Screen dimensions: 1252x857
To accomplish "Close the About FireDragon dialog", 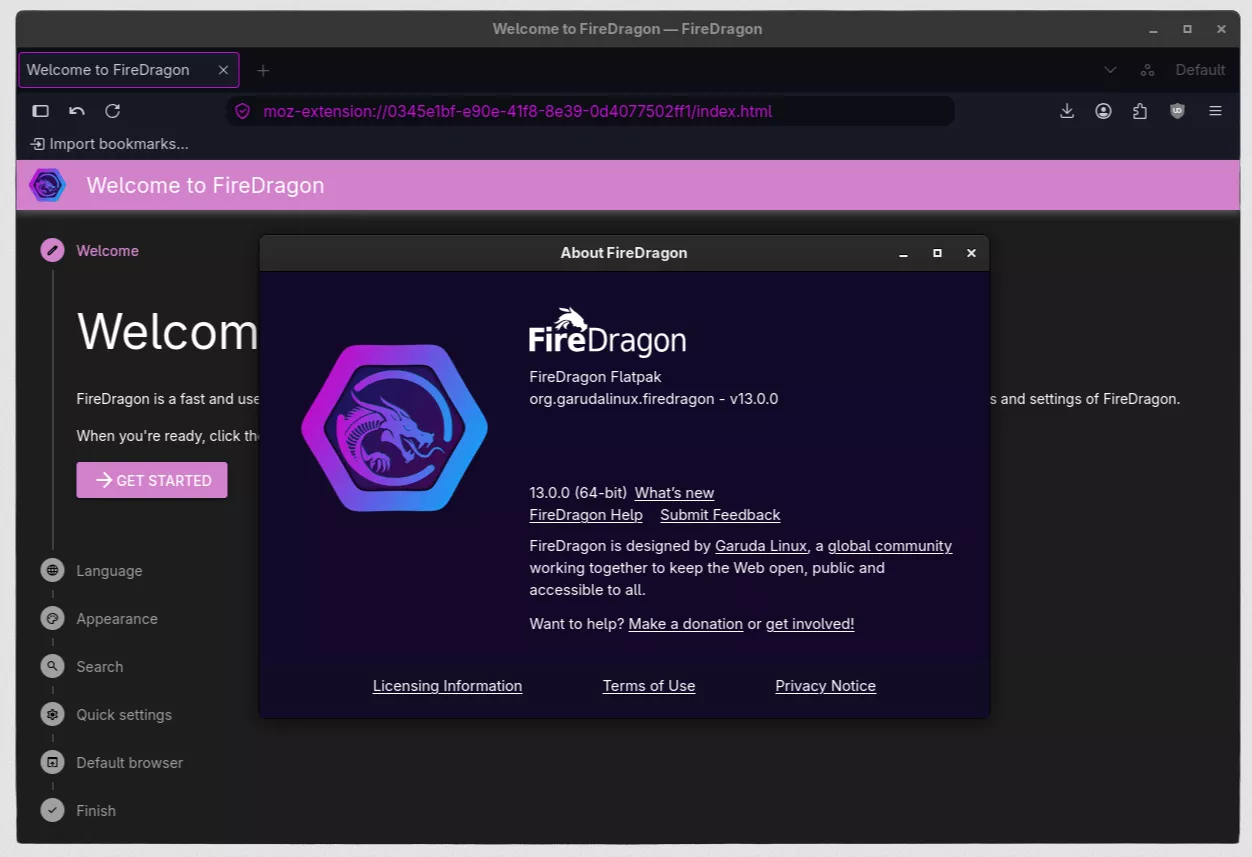I will pos(971,253).
